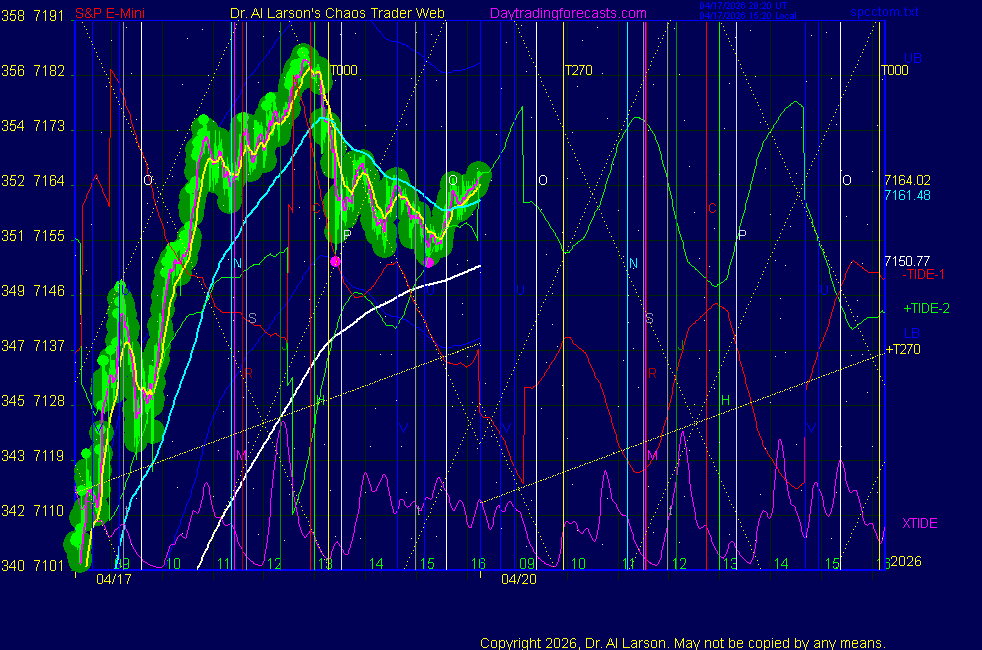
Task: Click the 2026 year label
Action: pos(906,562)
